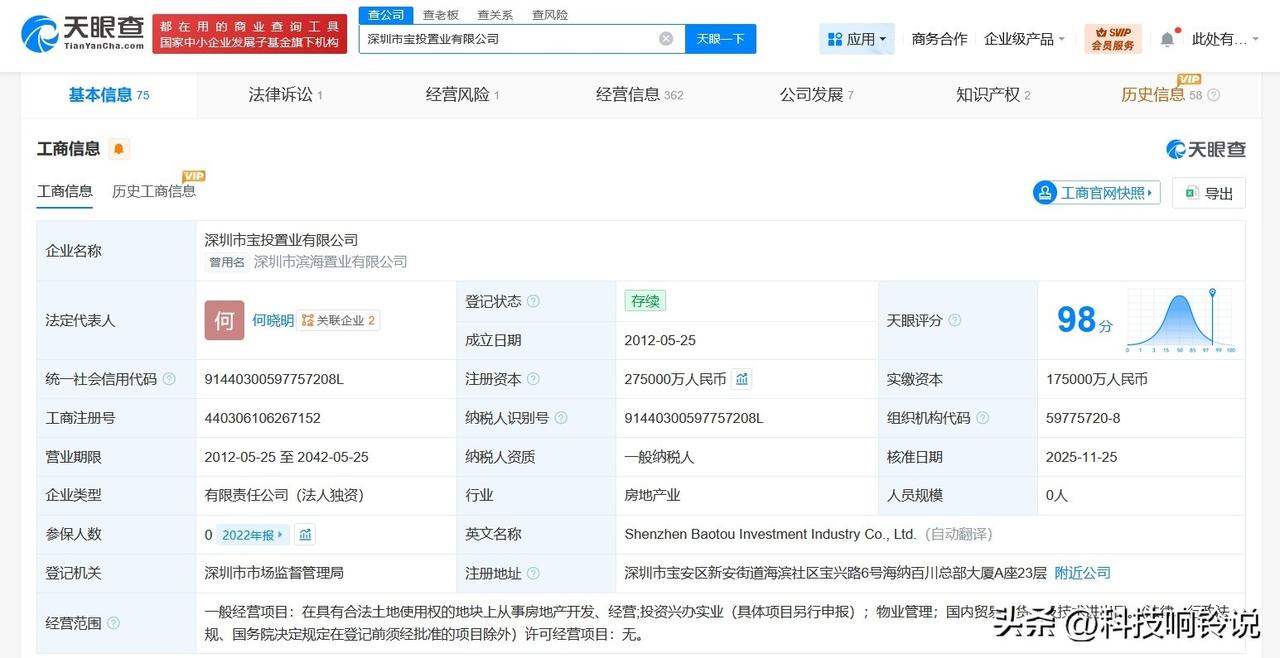1280x658 pixels.
Task: Click the help icon beside 历史信息 tab
Action: [x=1214, y=95]
